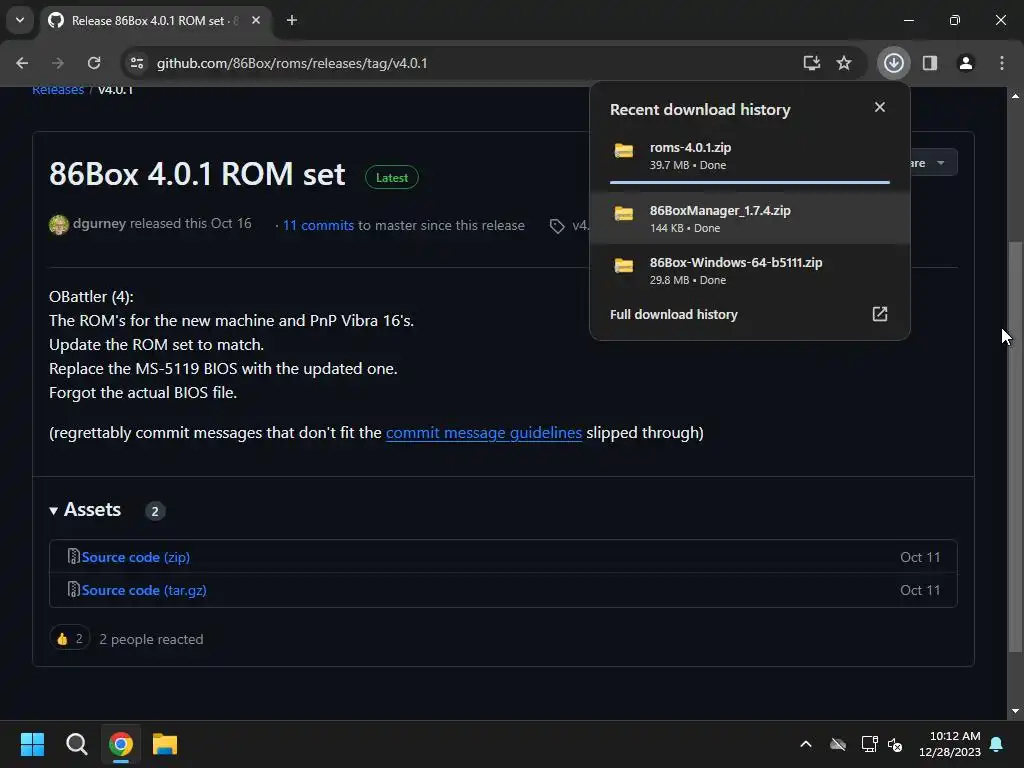Image resolution: width=1024 pixels, height=768 pixels.
Task: Open dgurney's avatar
Action: (59, 225)
